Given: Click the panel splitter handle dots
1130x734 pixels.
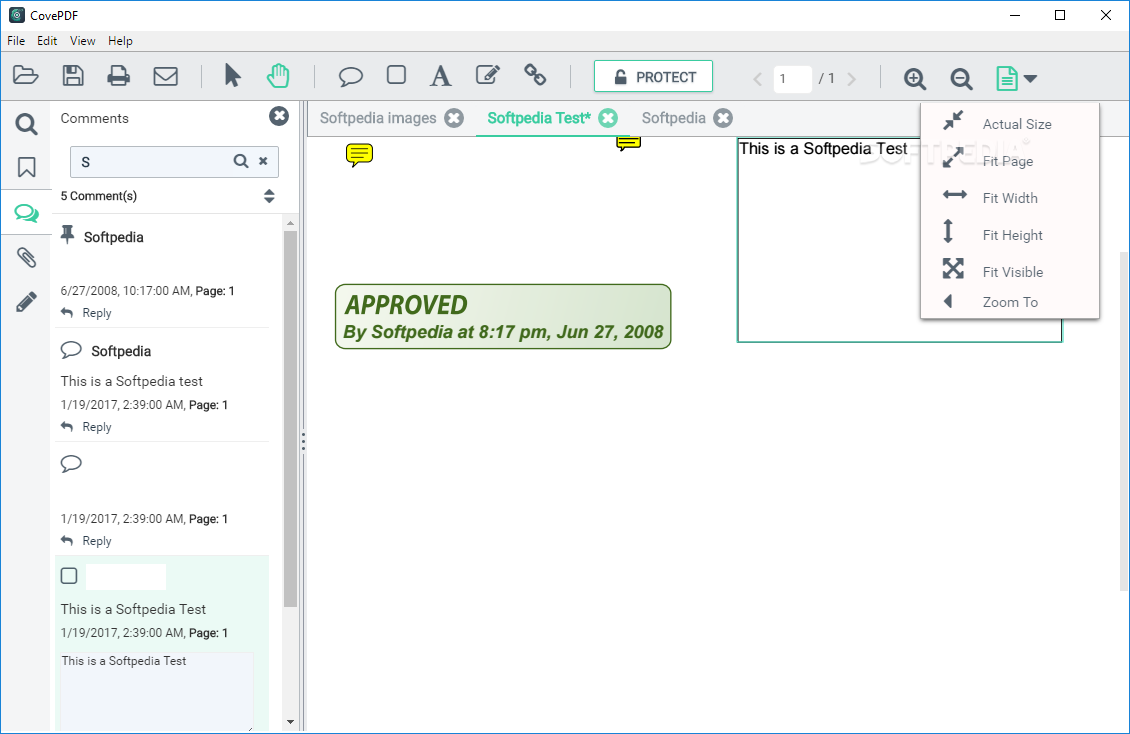Looking at the screenshot, I should click(x=303, y=441).
